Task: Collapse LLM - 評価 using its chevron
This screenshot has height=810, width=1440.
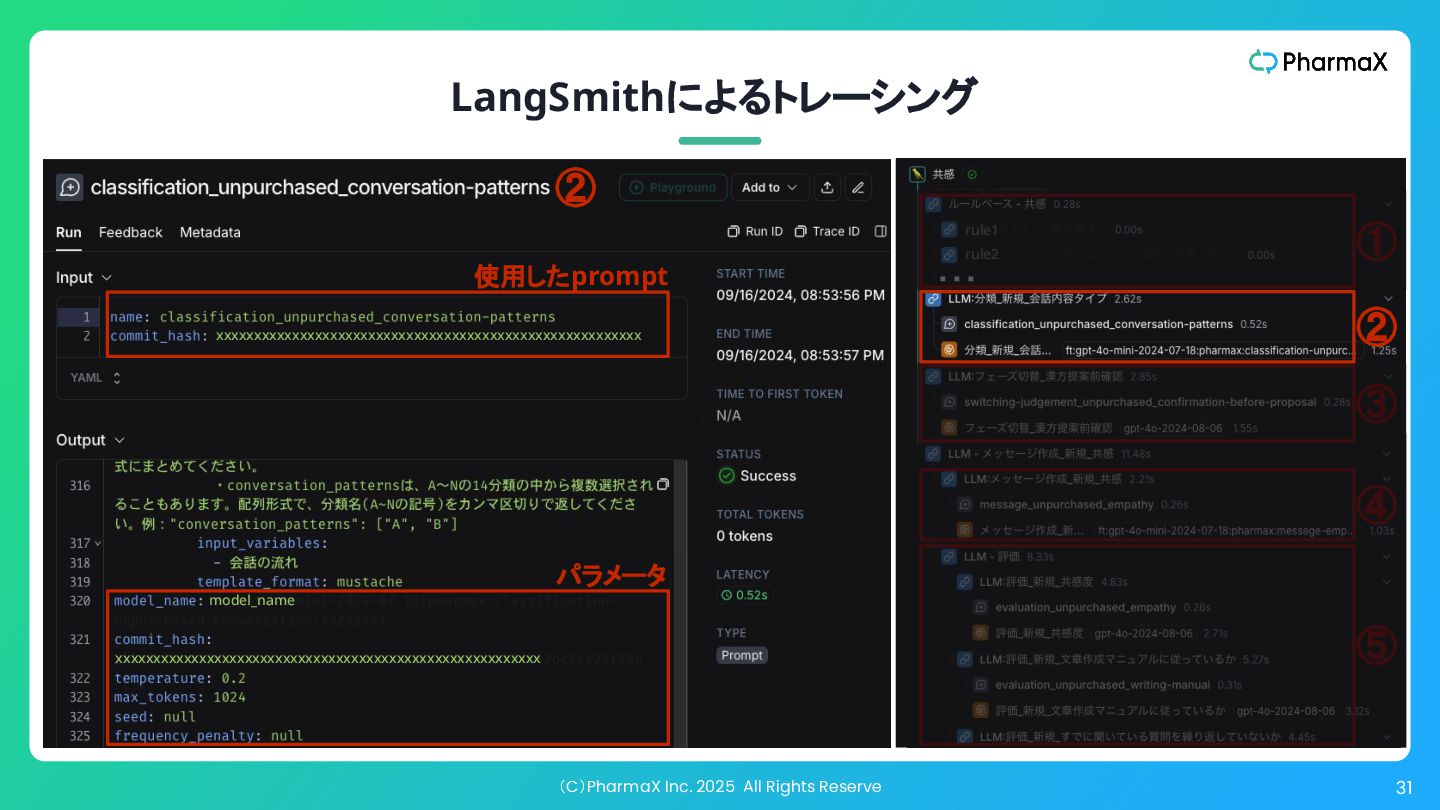Action: coord(1387,556)
